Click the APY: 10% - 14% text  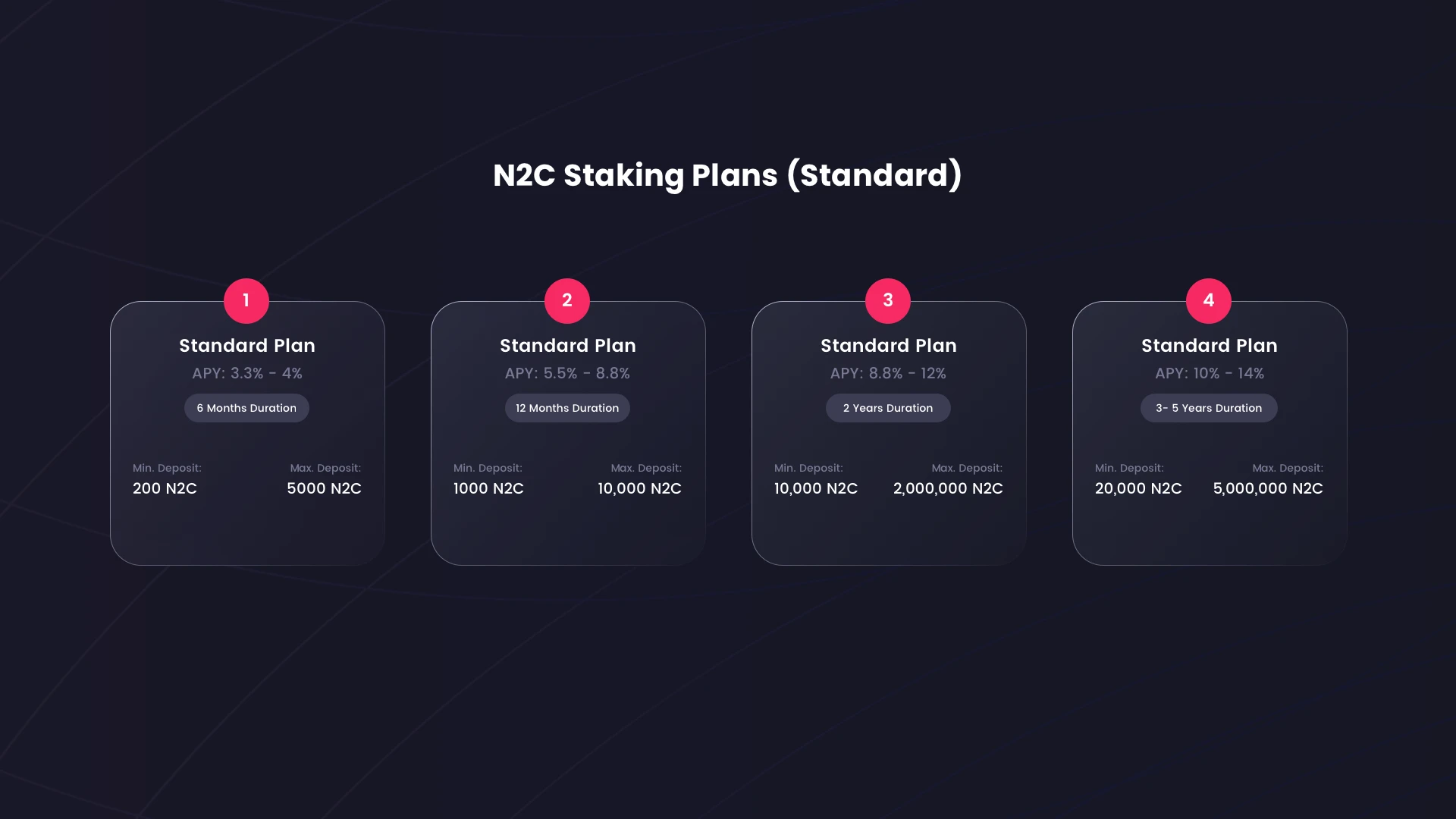pos(1210,373)
